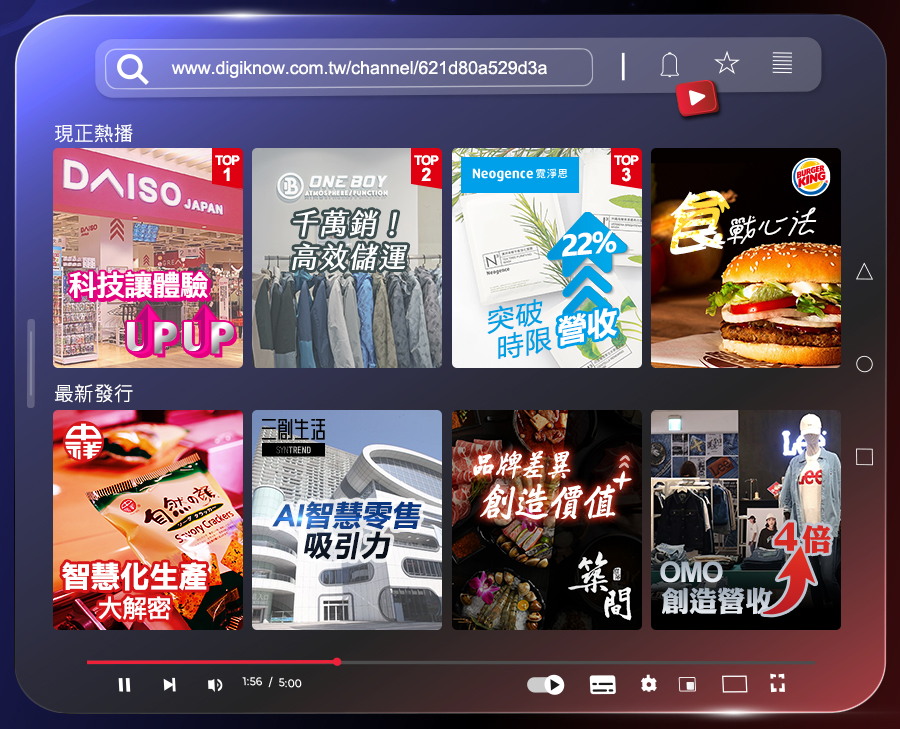Click the 最新發行 section heading
This screenshot has height=729, width=900.
click(94, 394)
